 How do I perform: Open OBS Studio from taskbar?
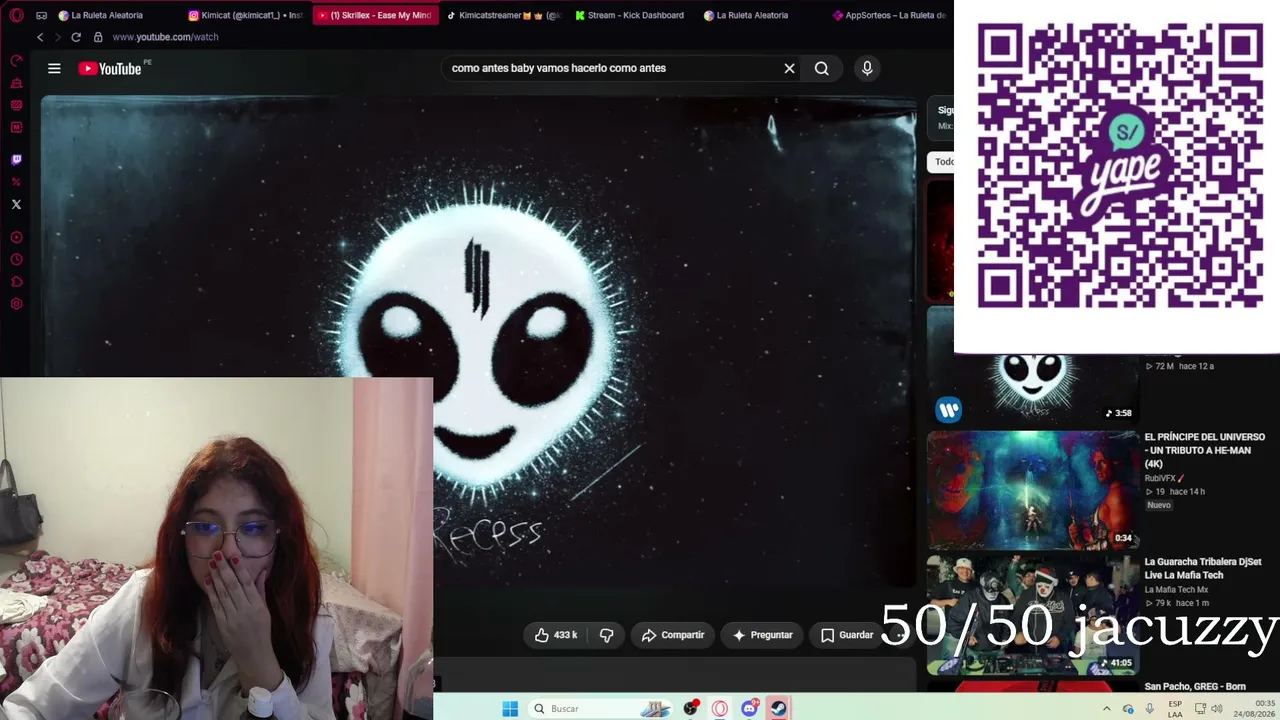(x=691, y=709)
